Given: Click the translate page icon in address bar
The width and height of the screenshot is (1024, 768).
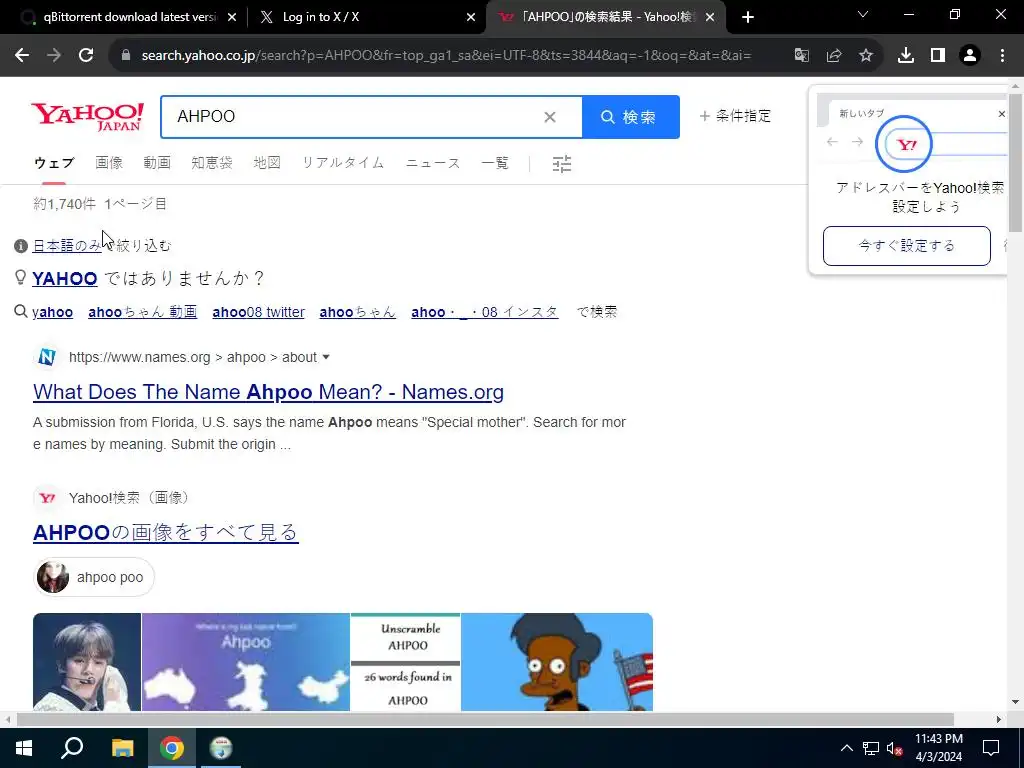Looking at the screenshot, I should 801,56.
